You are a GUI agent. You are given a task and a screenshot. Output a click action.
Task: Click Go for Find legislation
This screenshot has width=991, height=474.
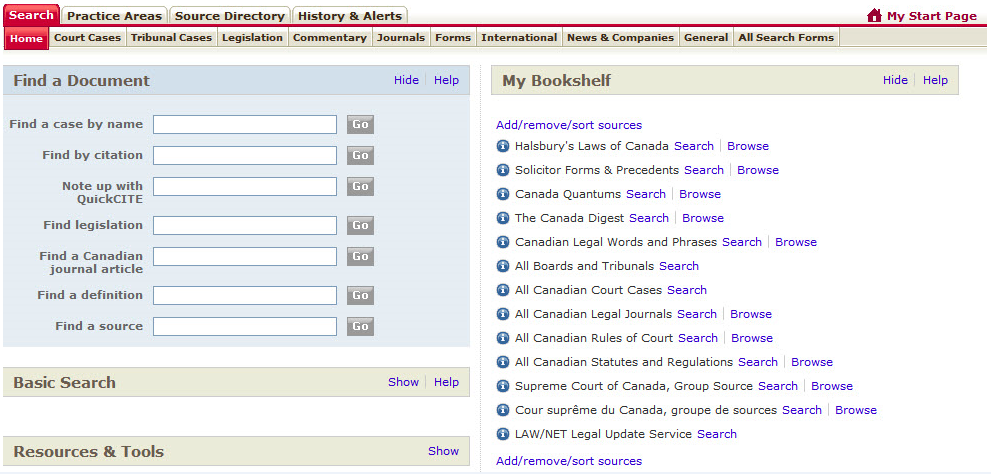tap(360, 226)
